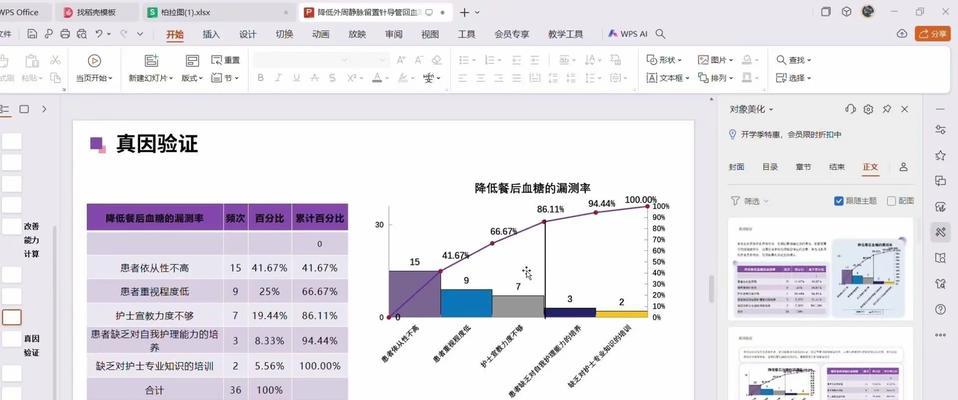The image size is (958, 400).
Task: Click the pin icon in 对象美化 panel
Action: [x=887, y=109]
